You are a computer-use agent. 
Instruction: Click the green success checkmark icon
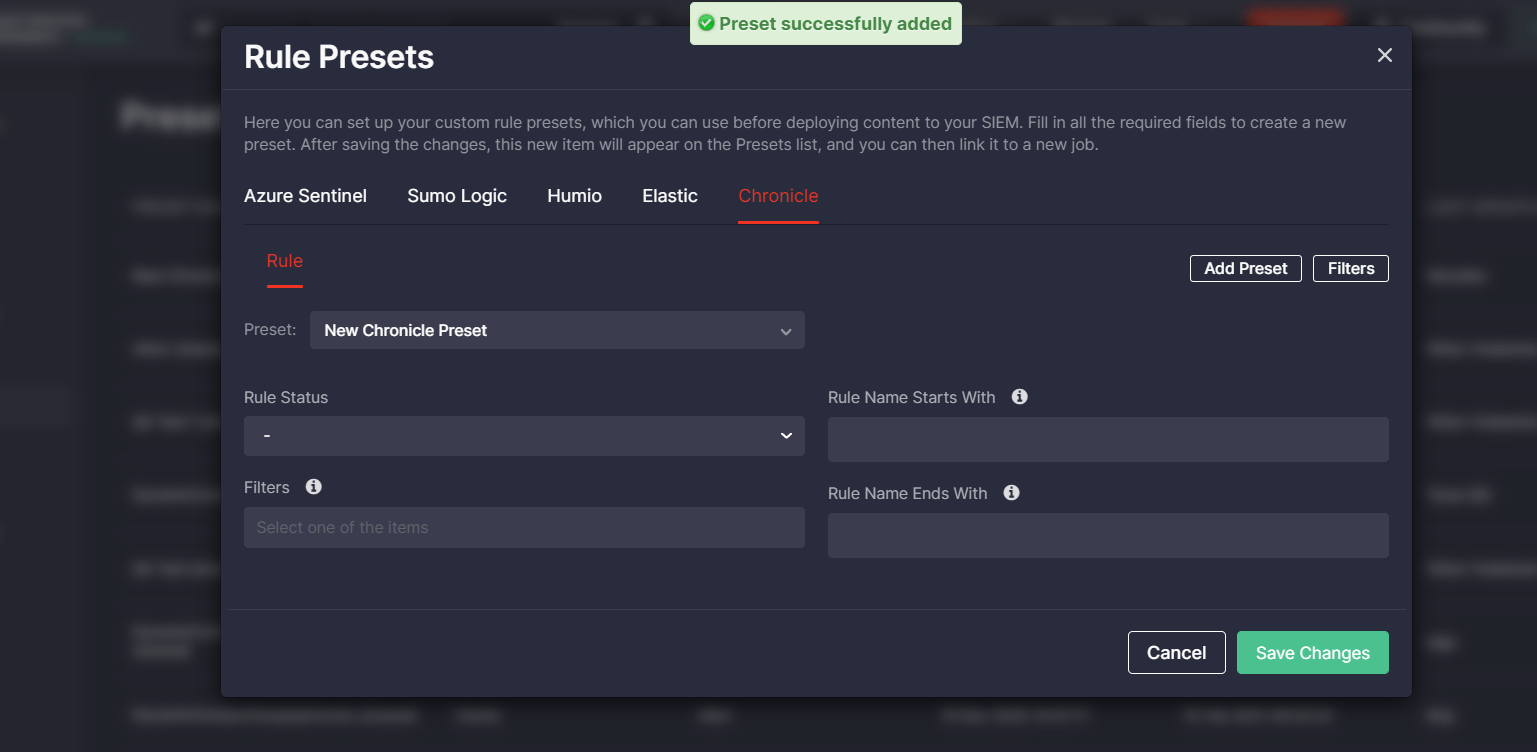(x=706, y=23)
